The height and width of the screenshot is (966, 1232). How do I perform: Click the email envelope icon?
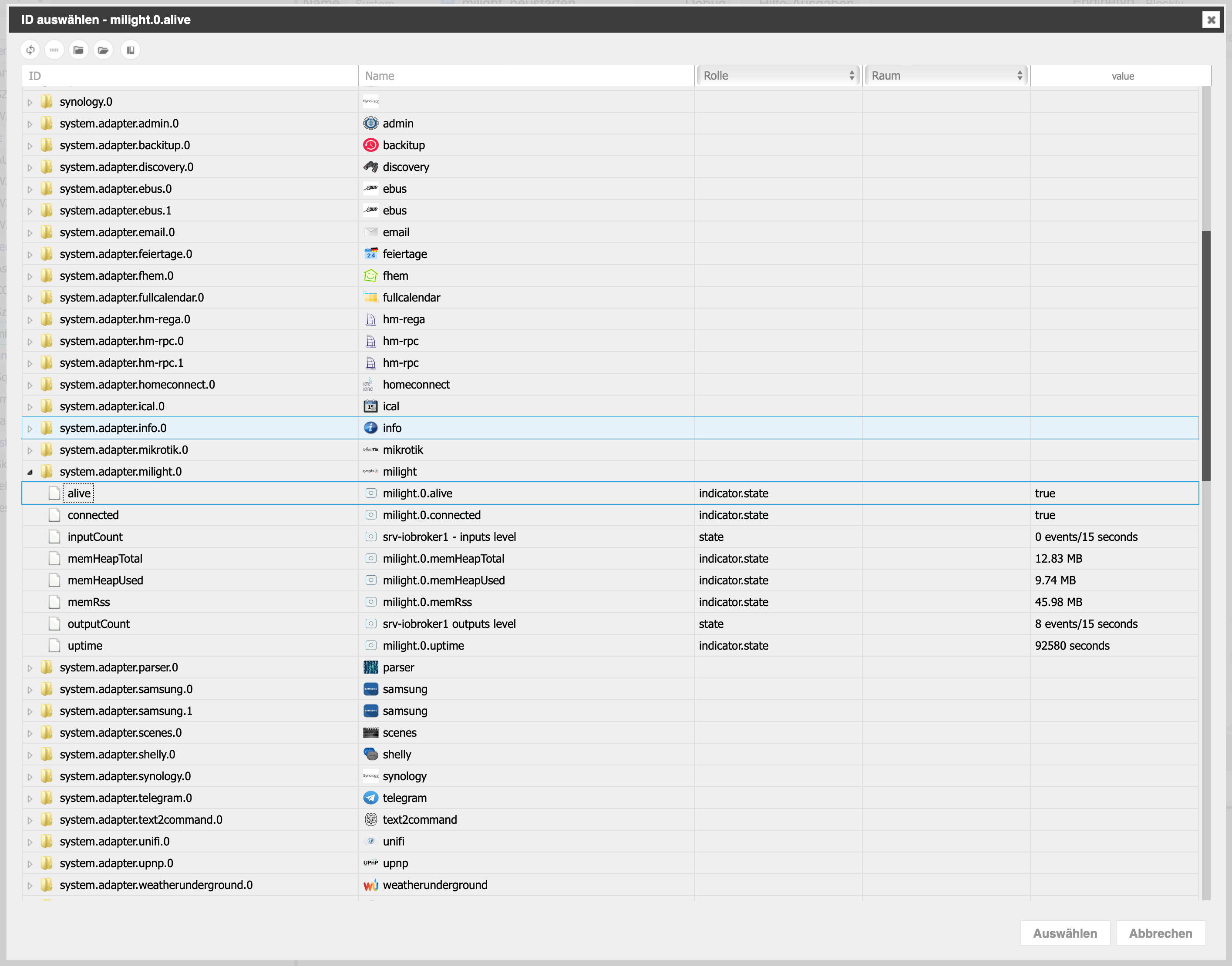coord(370,232)
